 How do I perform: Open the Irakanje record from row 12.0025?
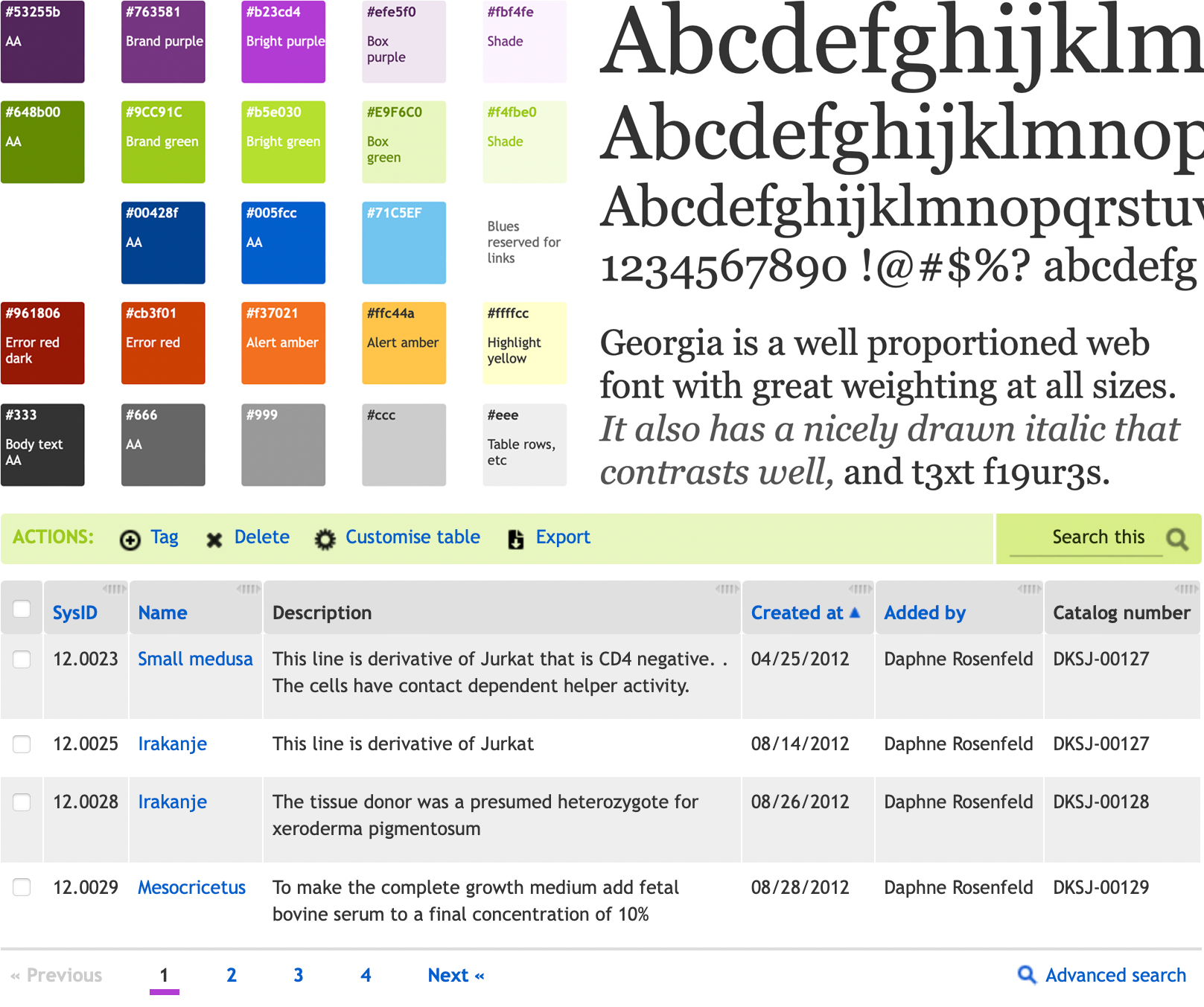click(172, 744)
